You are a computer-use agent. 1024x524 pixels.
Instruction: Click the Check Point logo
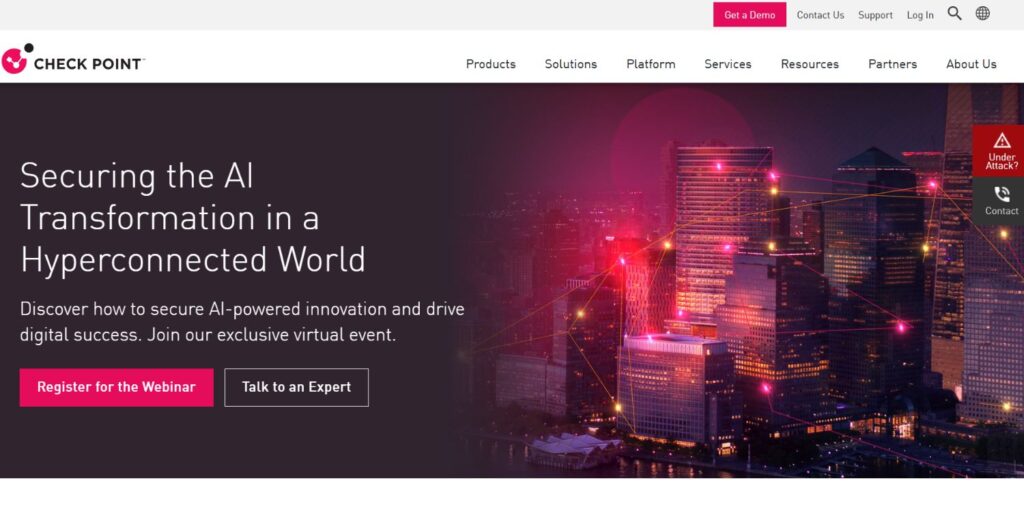pyautogui.click(x=72, y=59)
